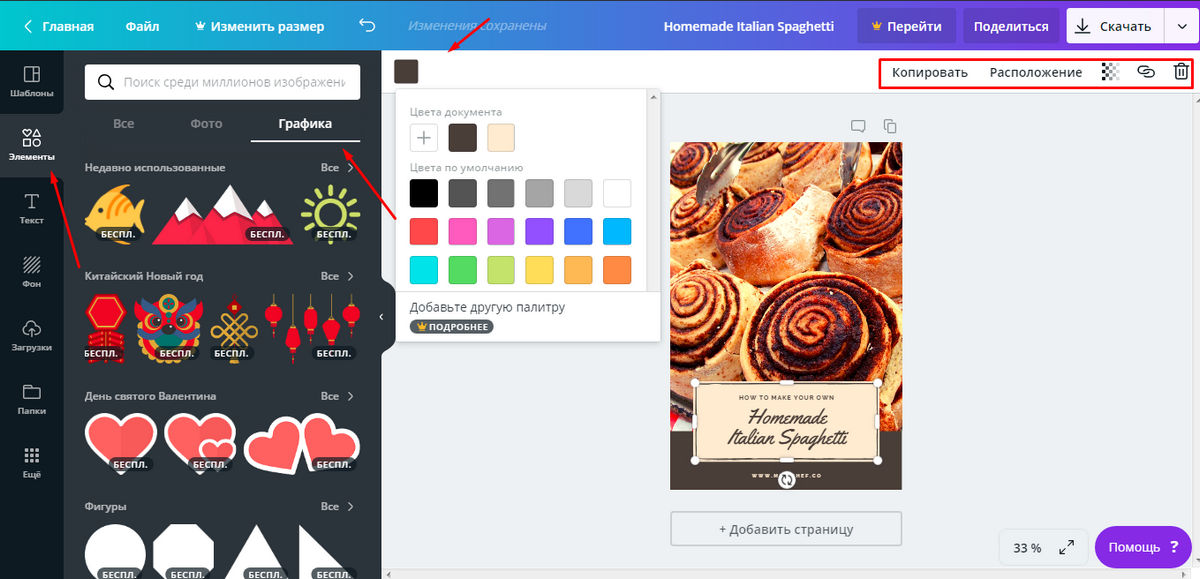Open the transparency checkerboard icon
Screen dimensions: 1200x579
[x=1110, y=72]
